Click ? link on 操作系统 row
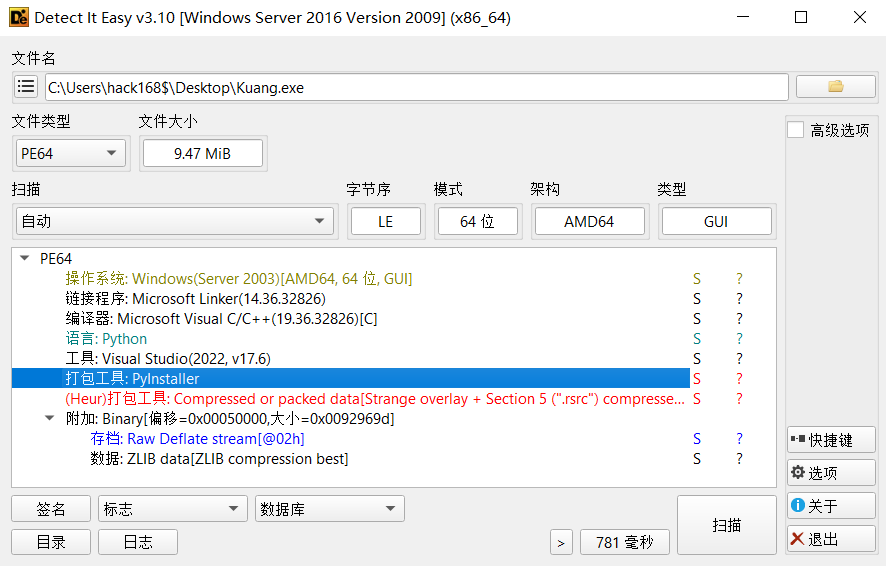The height and width of the screenshot is (566, 886). coord(739,278)
